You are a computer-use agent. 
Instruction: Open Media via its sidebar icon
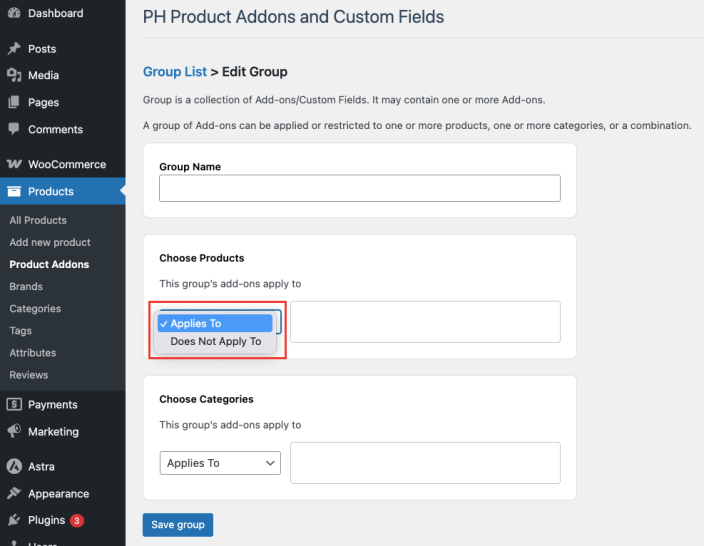pos(14,75)
